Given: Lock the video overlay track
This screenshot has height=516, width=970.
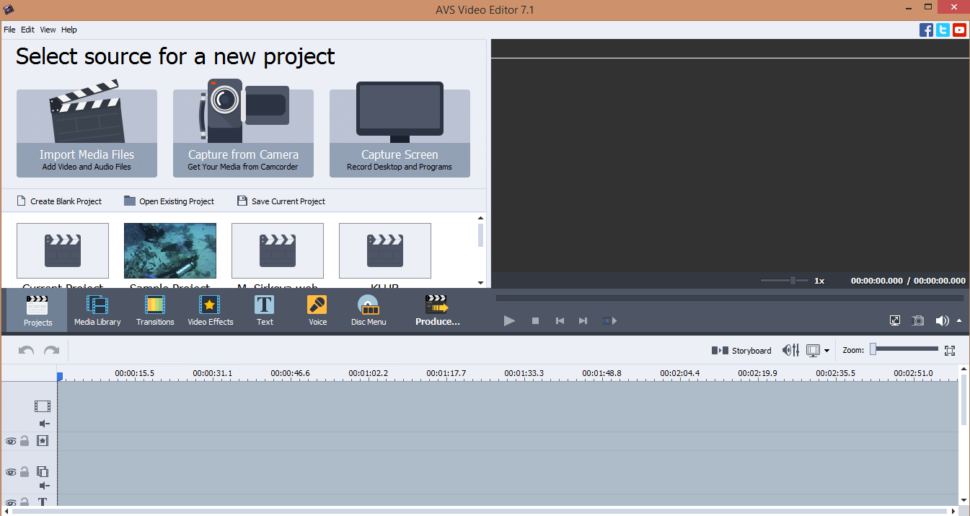Looking at the screenshot, I should (24, 471).
